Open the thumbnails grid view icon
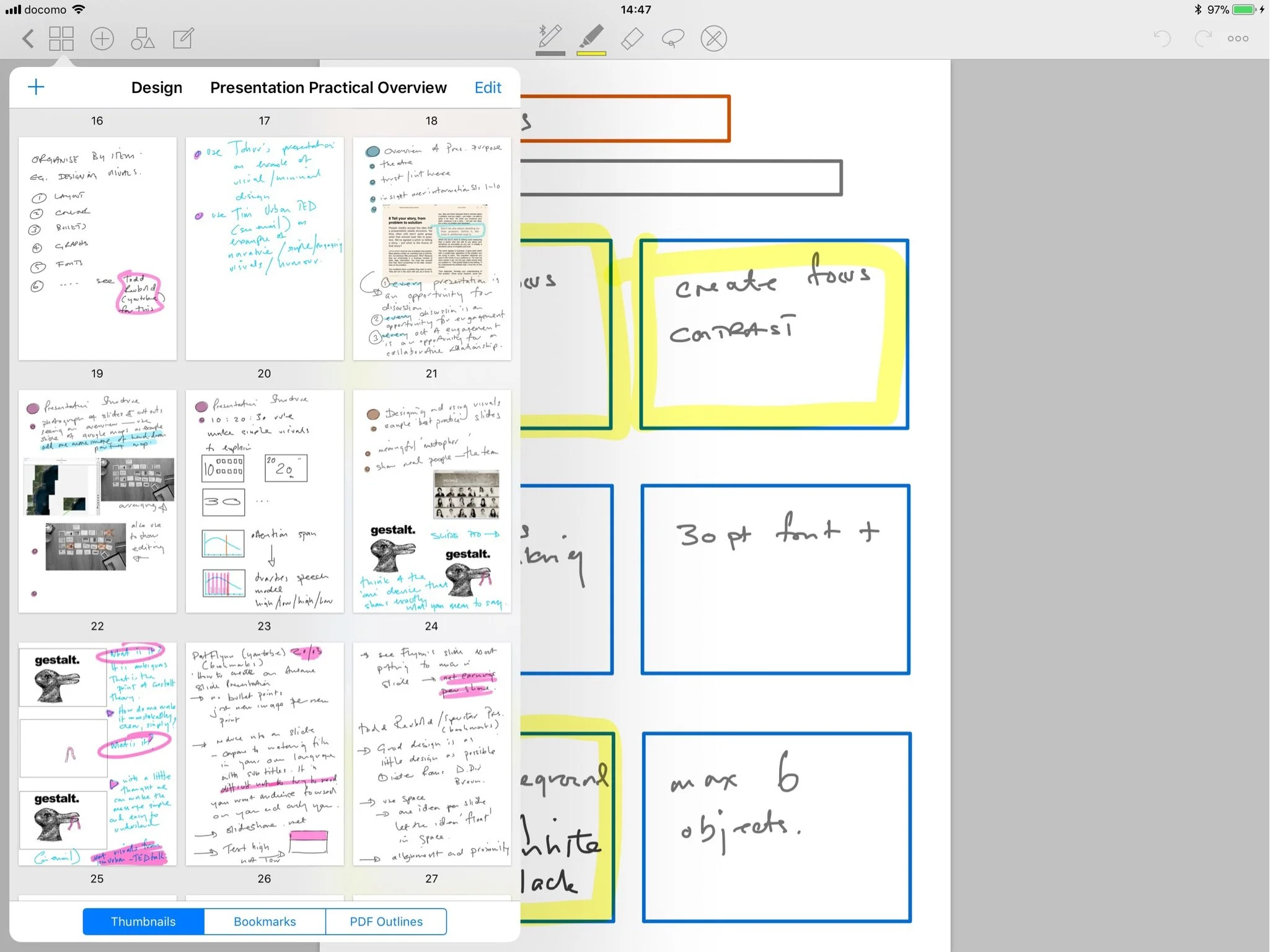The image size is (1270, 952). (x=61, y=38)
